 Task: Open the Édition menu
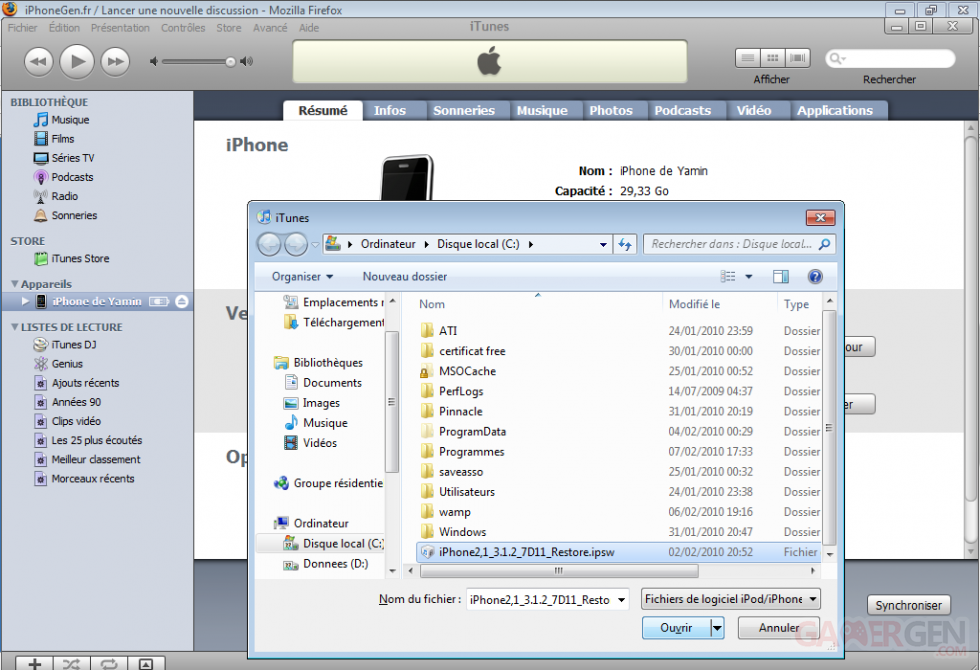[64, 28]
